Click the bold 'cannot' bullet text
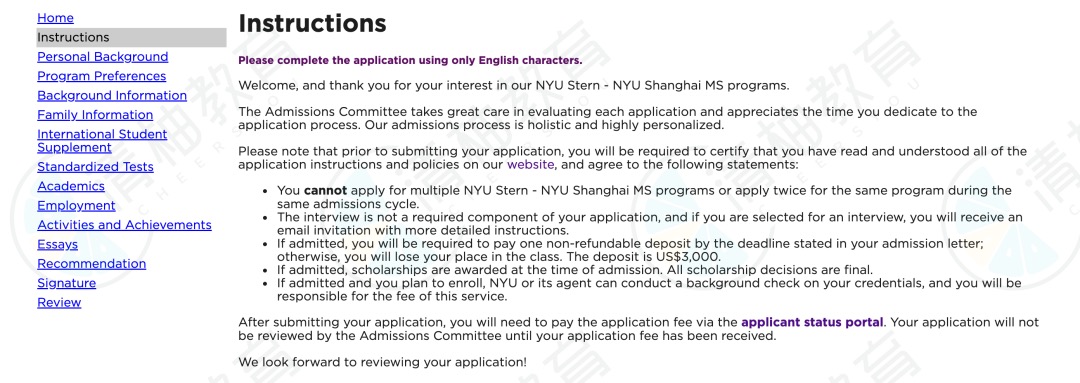Screen dimensions: 1080x383 pyautogui.click(x=325, y=190)
